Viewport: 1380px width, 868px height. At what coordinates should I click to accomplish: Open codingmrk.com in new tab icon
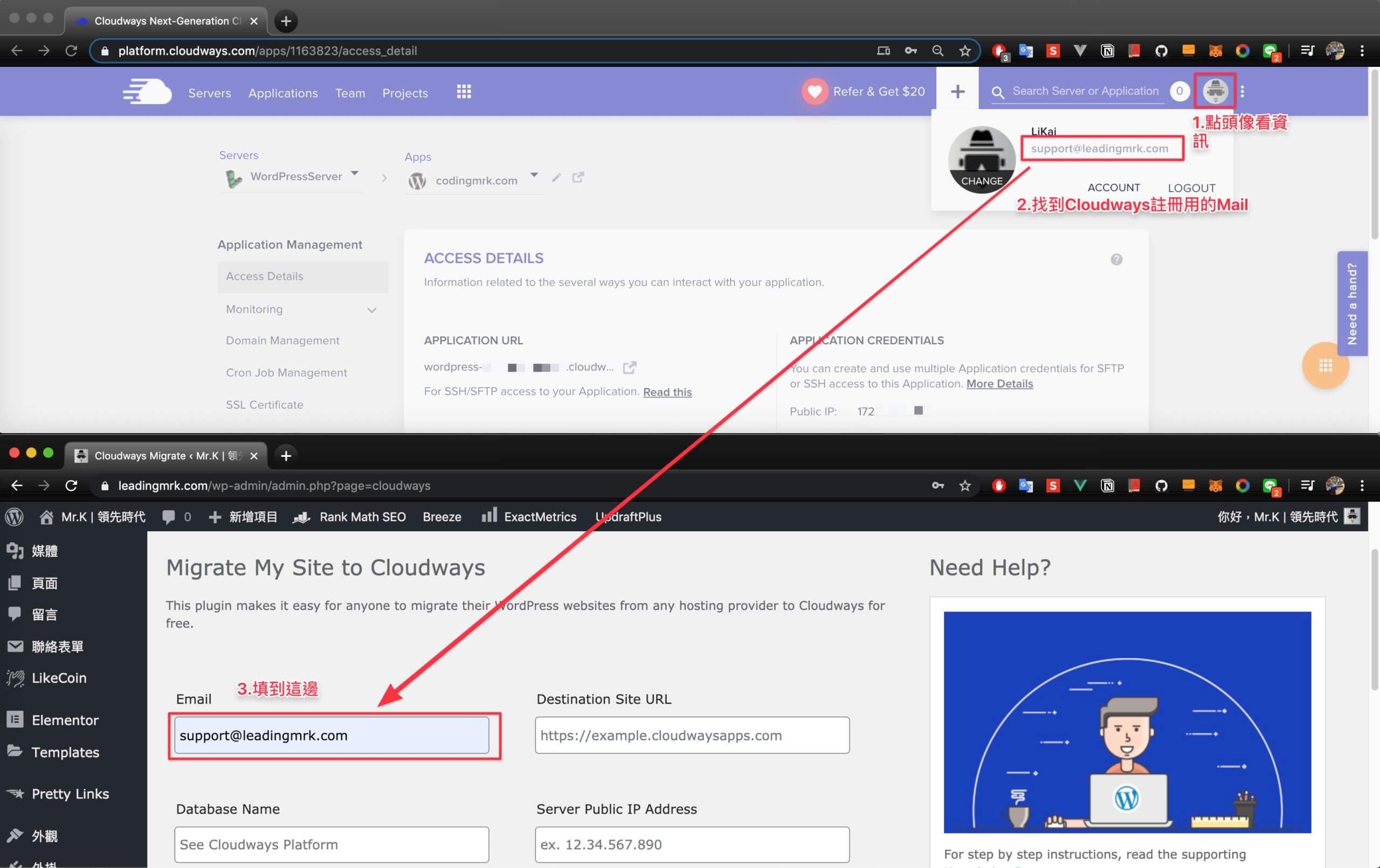(x=578, y=178)
